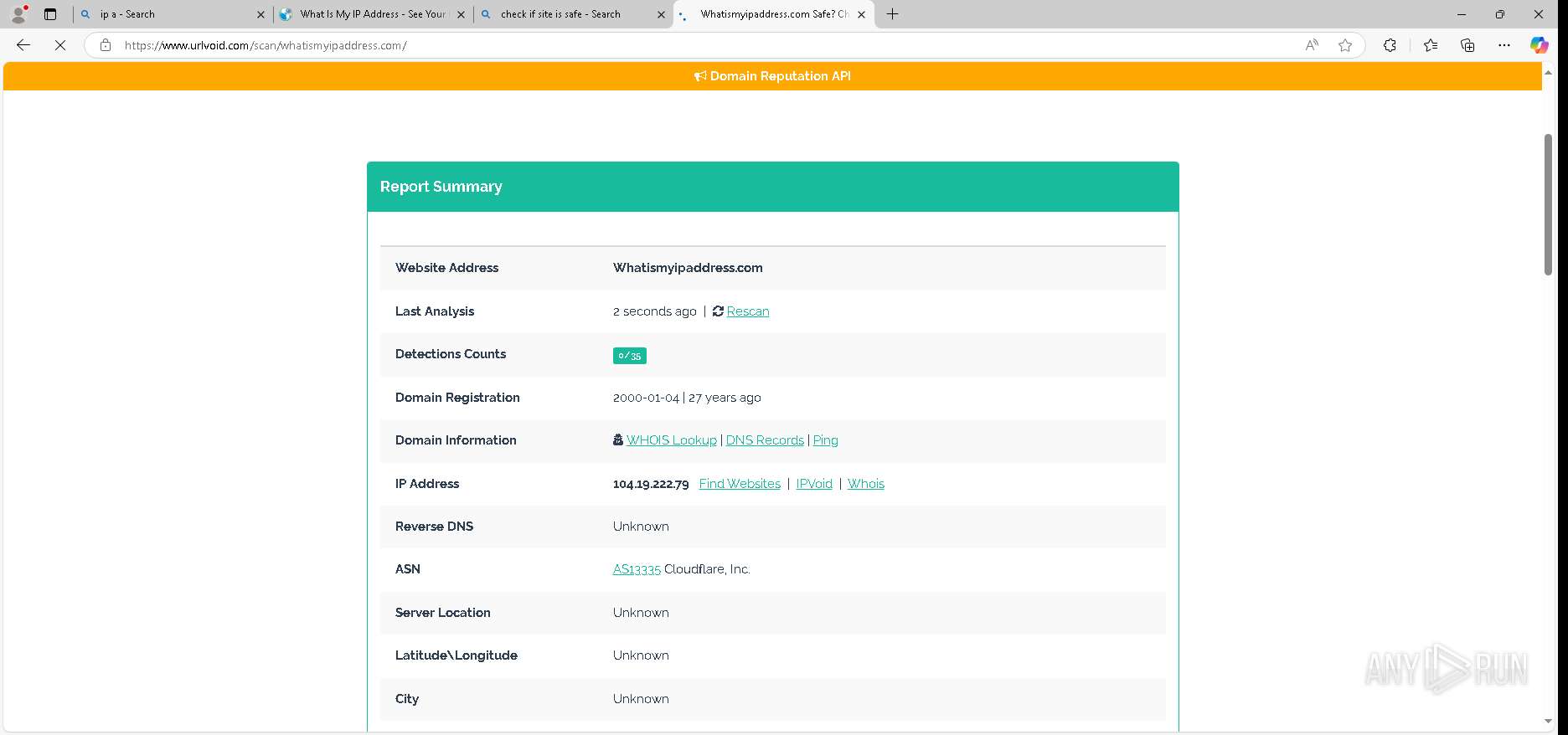This screenshot has height=735, width=1568.
Task: Open Domain Reputation API banner link
Action: pyautogui.click(x=772, y=76)
